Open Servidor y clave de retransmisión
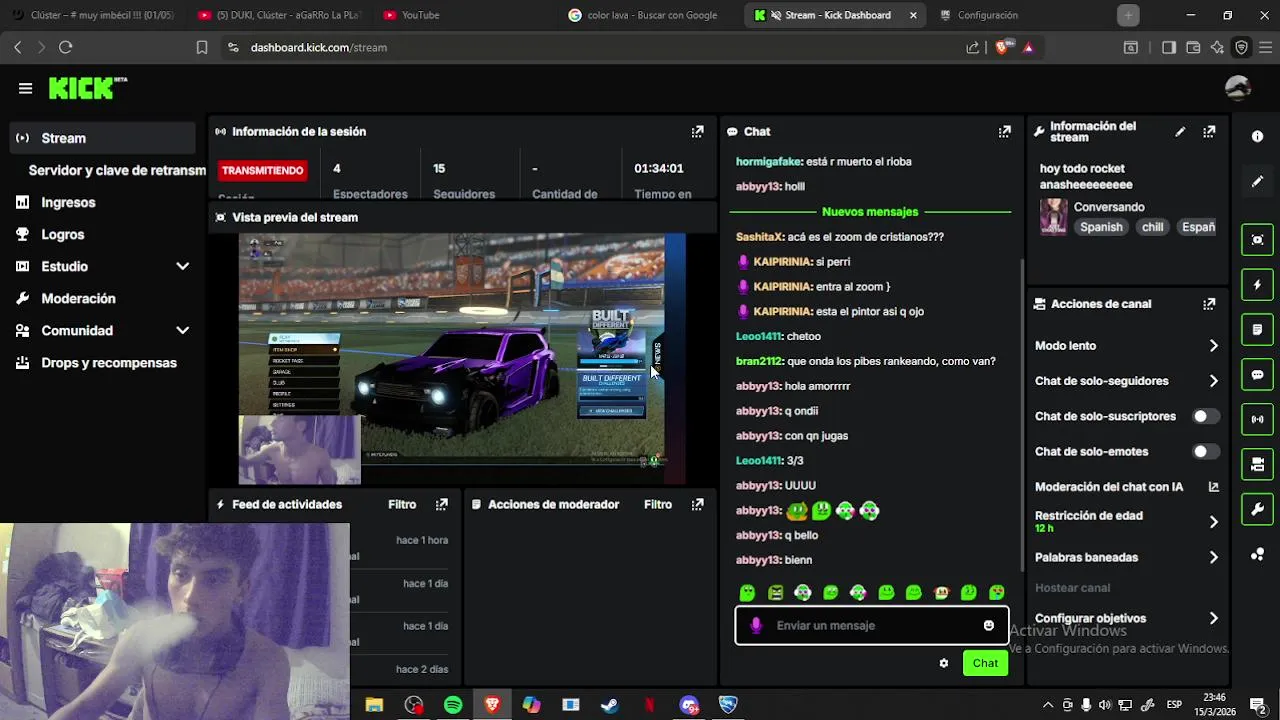The width and height of the screenshot is (1280, 720). tap(117, 170)
